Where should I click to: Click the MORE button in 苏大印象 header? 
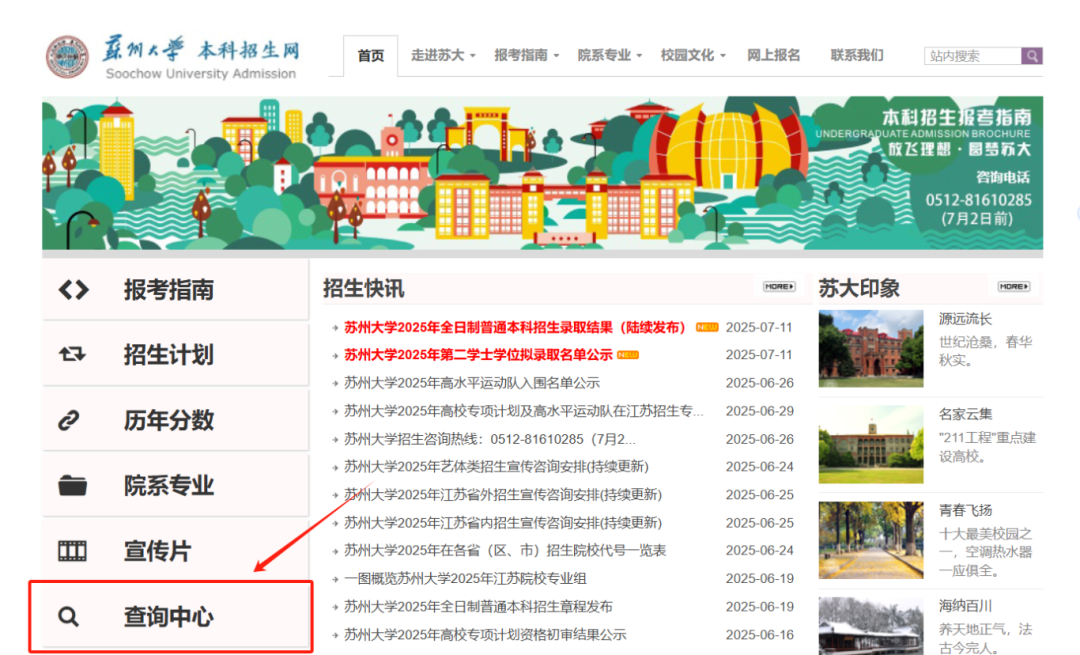pos(1014,287)
